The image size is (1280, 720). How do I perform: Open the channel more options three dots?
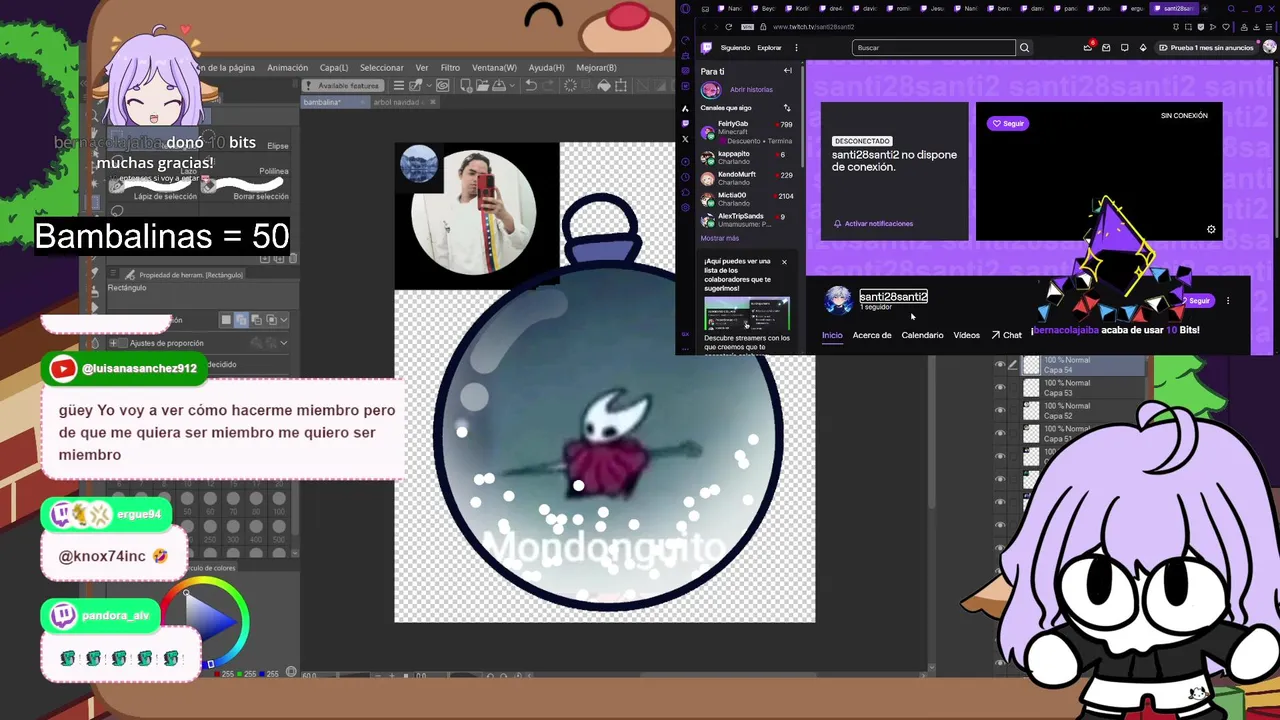[x=1228, y=301]
